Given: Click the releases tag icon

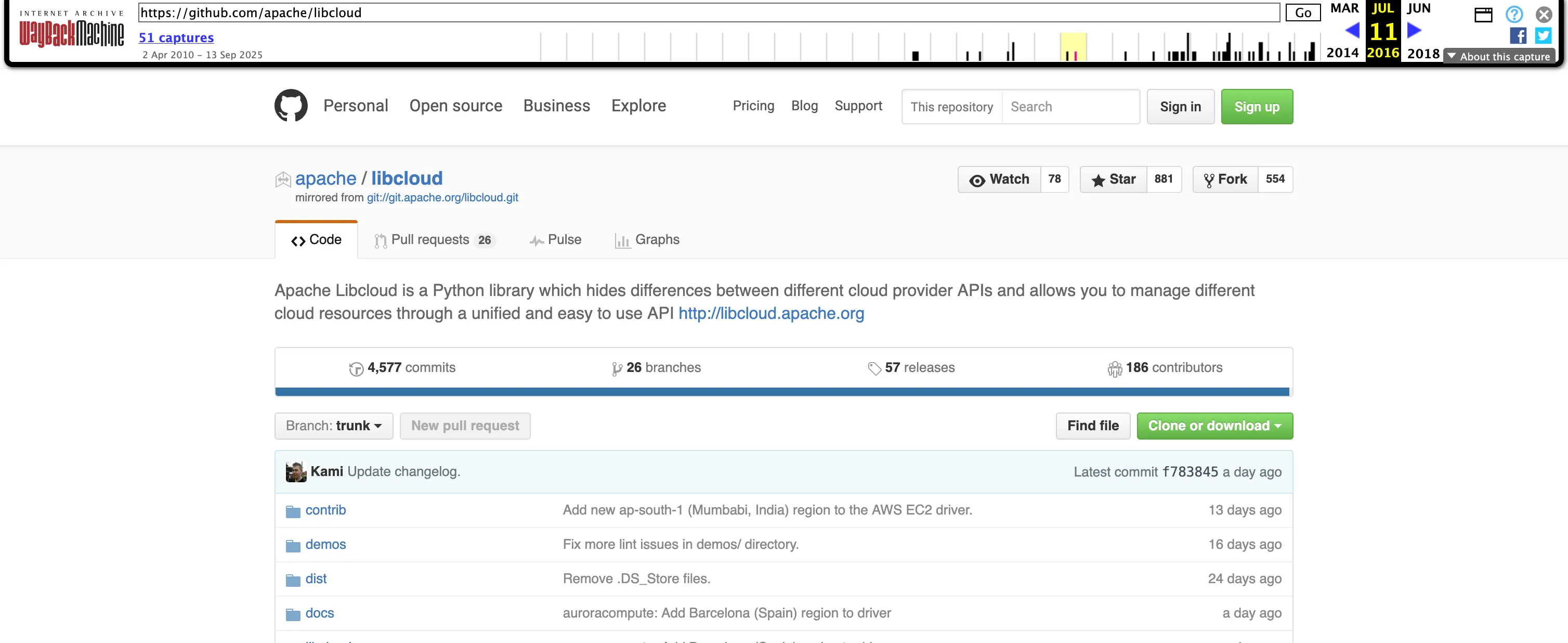Looking at the screenshot, I should pyautogui.click(x=874, y=368).
